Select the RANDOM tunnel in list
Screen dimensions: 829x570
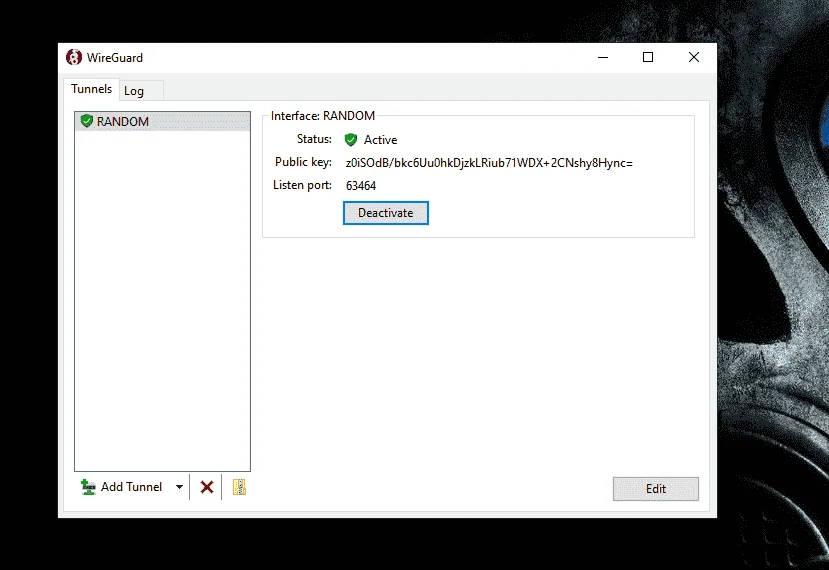point(162,121)
